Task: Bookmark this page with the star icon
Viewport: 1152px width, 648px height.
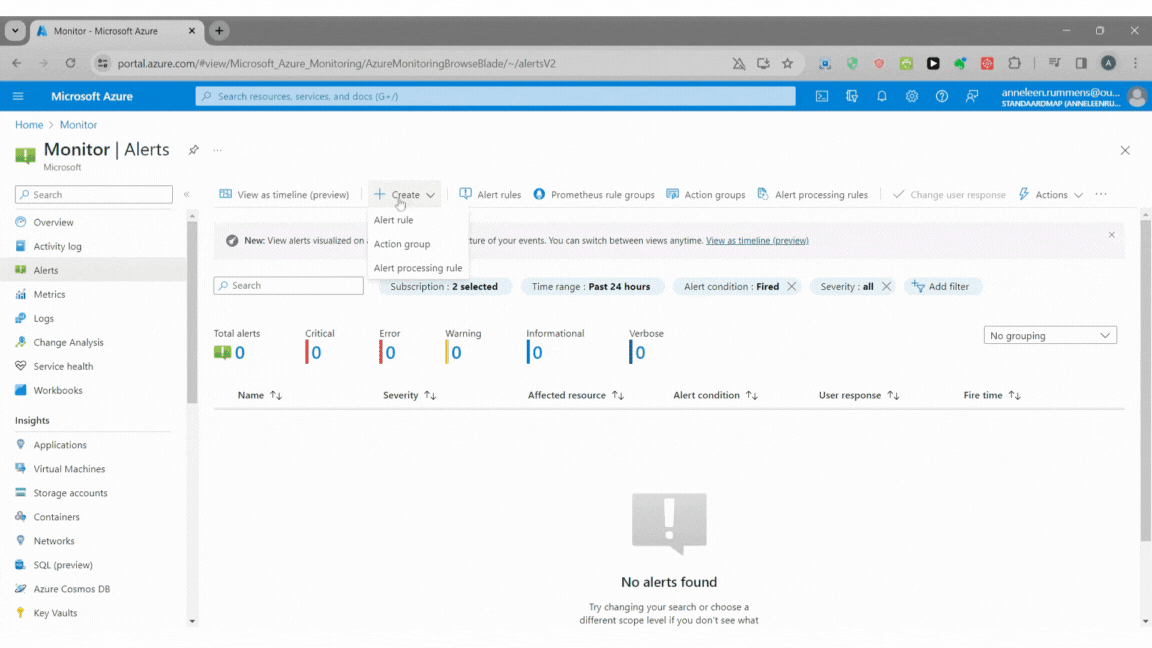Action: [x=788, y=64]
